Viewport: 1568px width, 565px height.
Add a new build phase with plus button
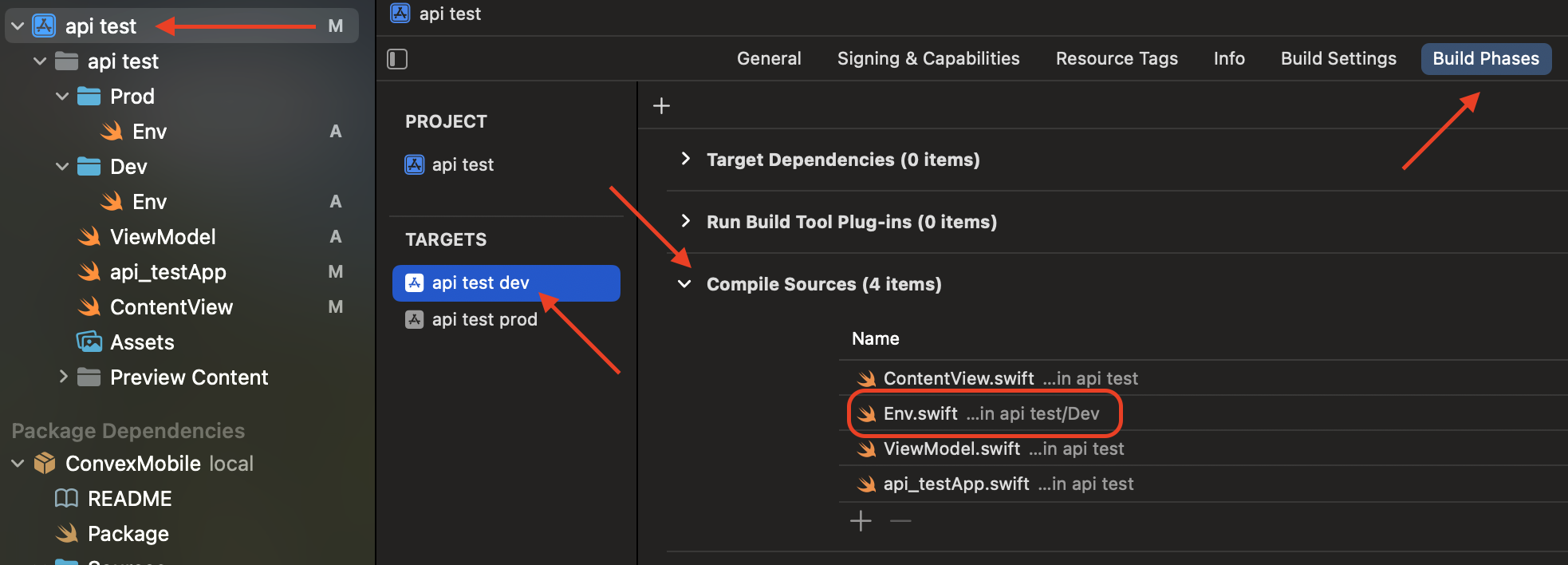pos(661,105)
